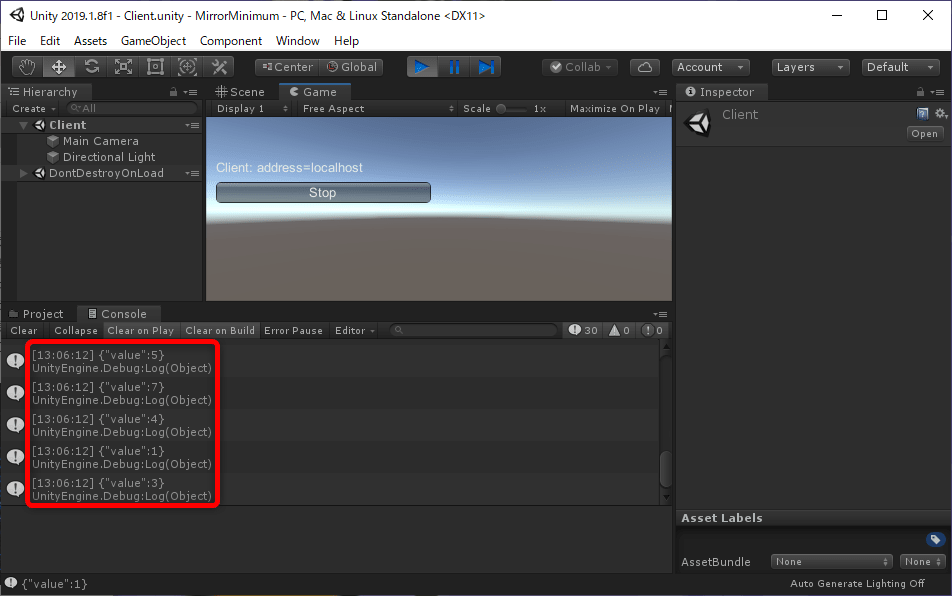The height and width of the screenshot is (596, 952).
Task: Pause the game with Pause button
Action: [x=454, y=67]
